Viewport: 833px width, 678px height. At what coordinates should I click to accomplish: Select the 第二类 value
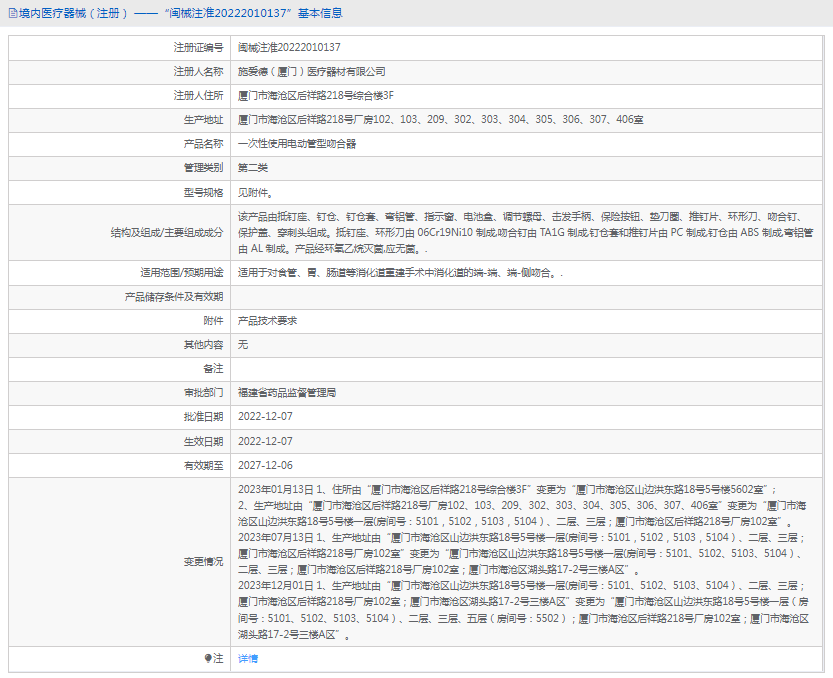pos(253,168)
